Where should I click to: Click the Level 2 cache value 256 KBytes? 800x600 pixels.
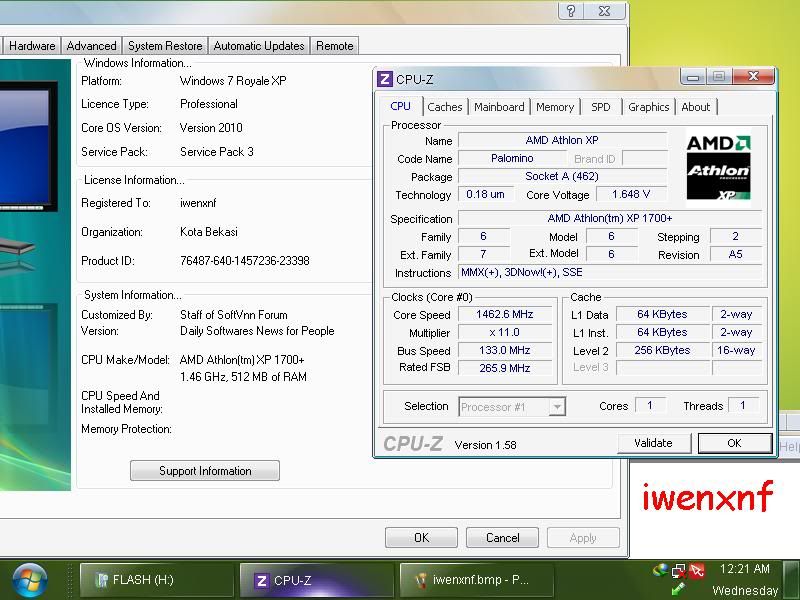662,351
